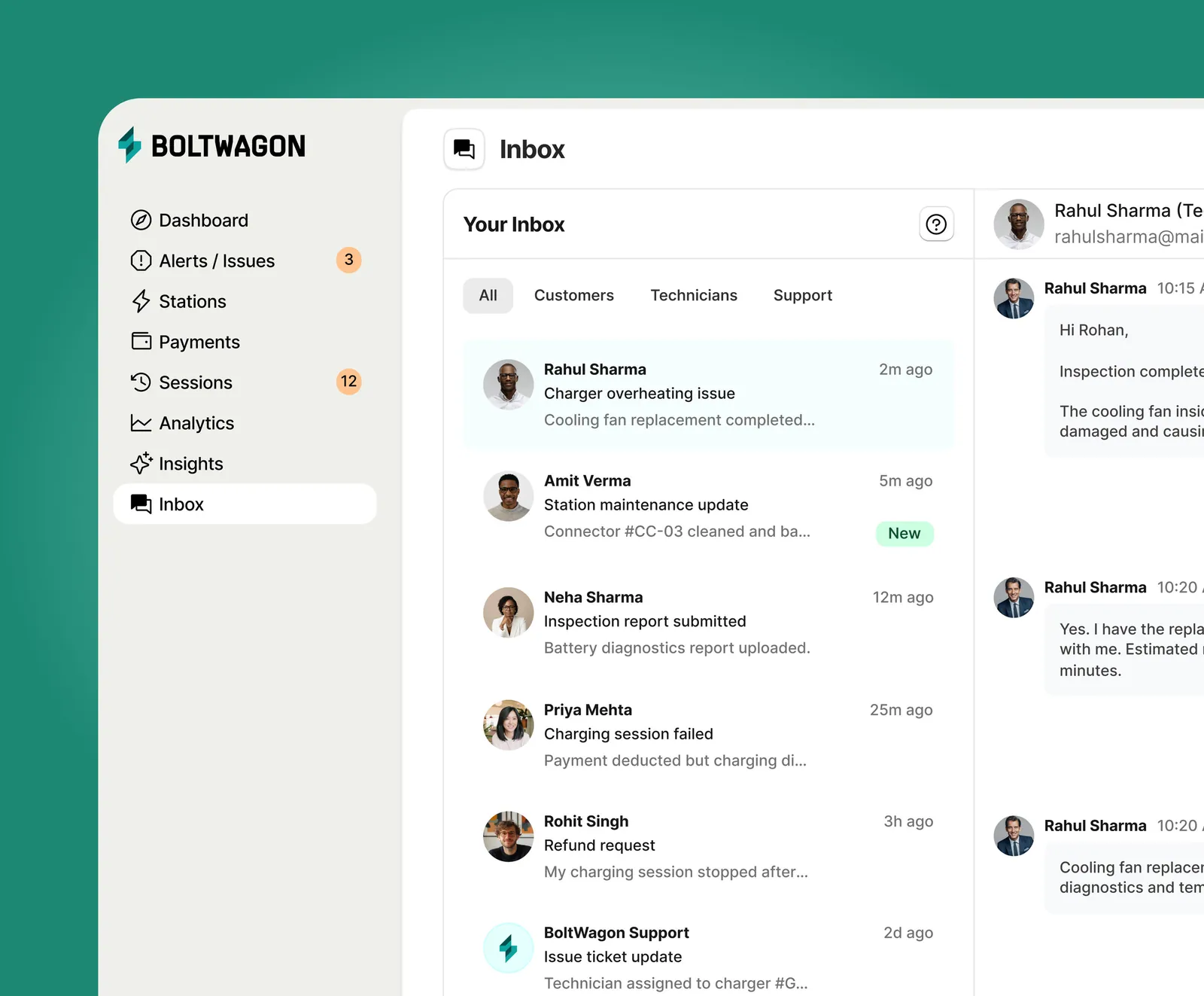Open Insights from the sidebar
Image resolution: width=1204 pixels, height=996 pixels.
click(x=245, y=464)
